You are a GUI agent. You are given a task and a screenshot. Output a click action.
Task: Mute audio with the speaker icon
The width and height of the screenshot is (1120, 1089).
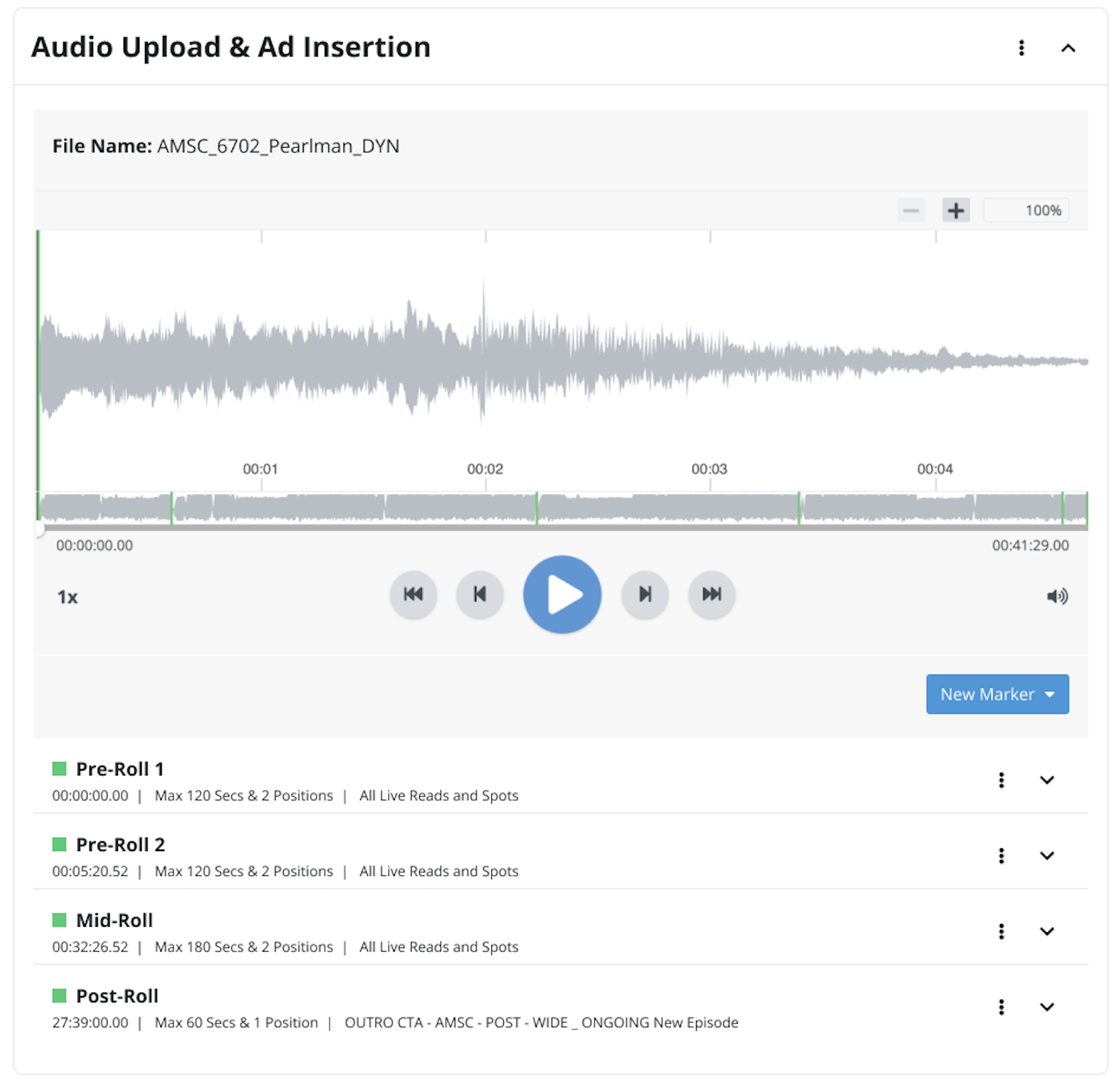pyautogui.click(x=1057, y=597)
